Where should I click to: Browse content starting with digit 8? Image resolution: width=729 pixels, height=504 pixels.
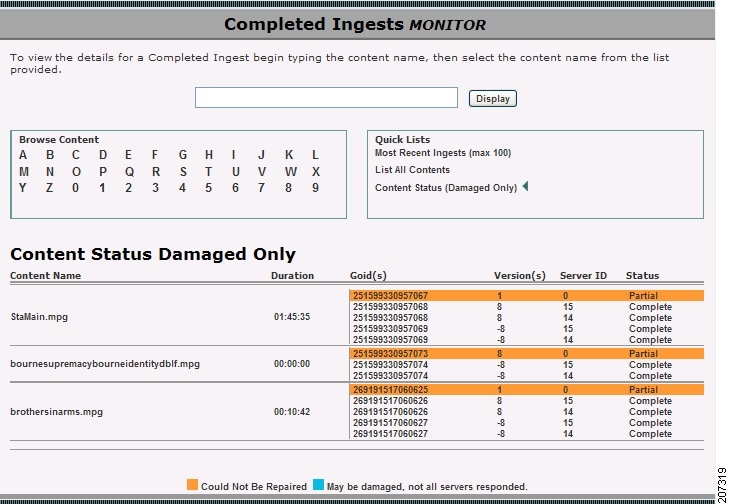click(288, 188)
